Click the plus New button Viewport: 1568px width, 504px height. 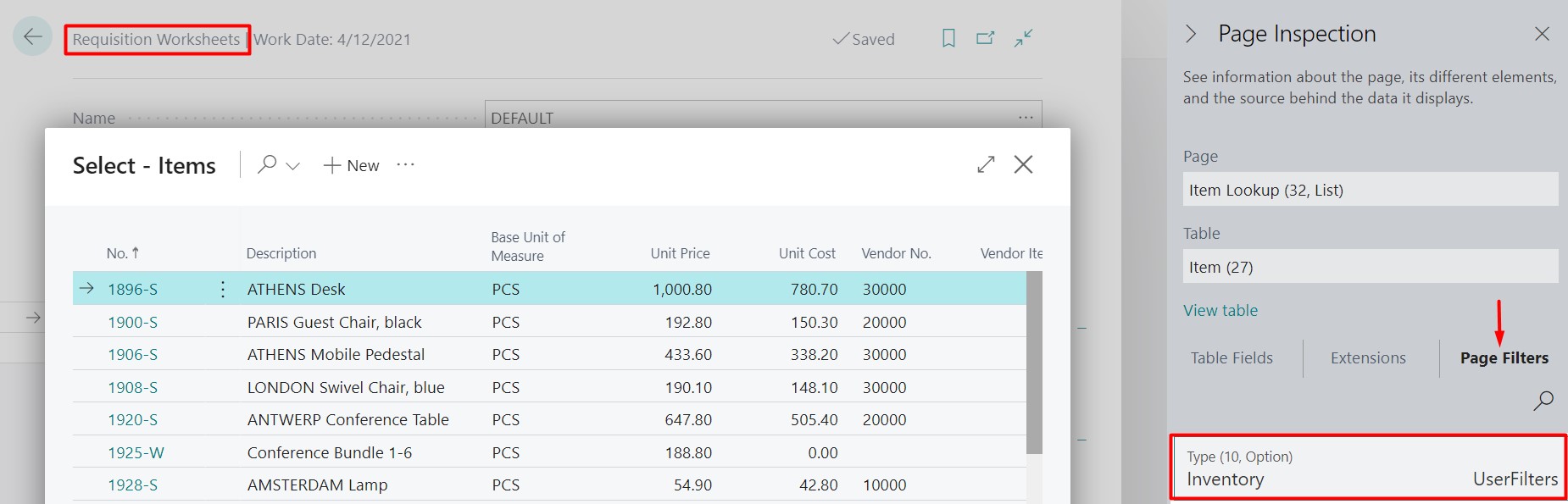[x=352, y=166]
